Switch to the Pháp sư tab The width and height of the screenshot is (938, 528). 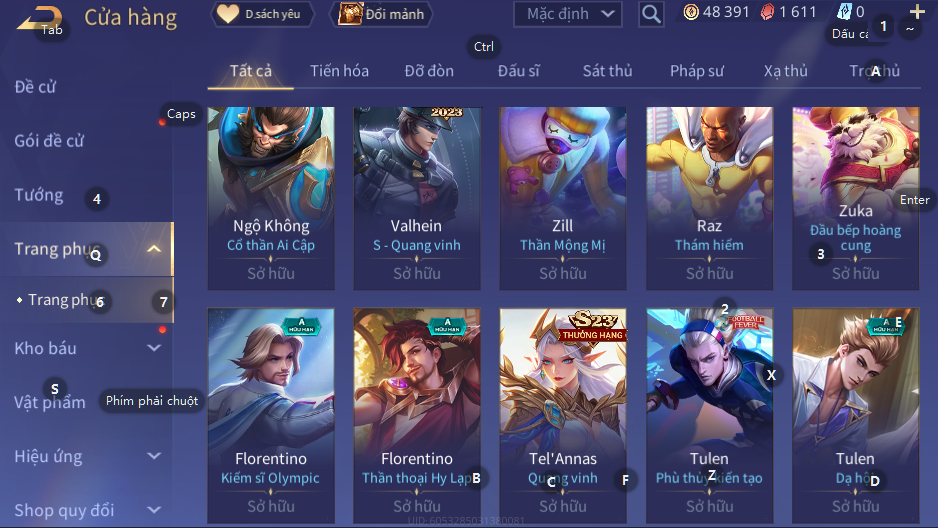click(x=696, y=71)
